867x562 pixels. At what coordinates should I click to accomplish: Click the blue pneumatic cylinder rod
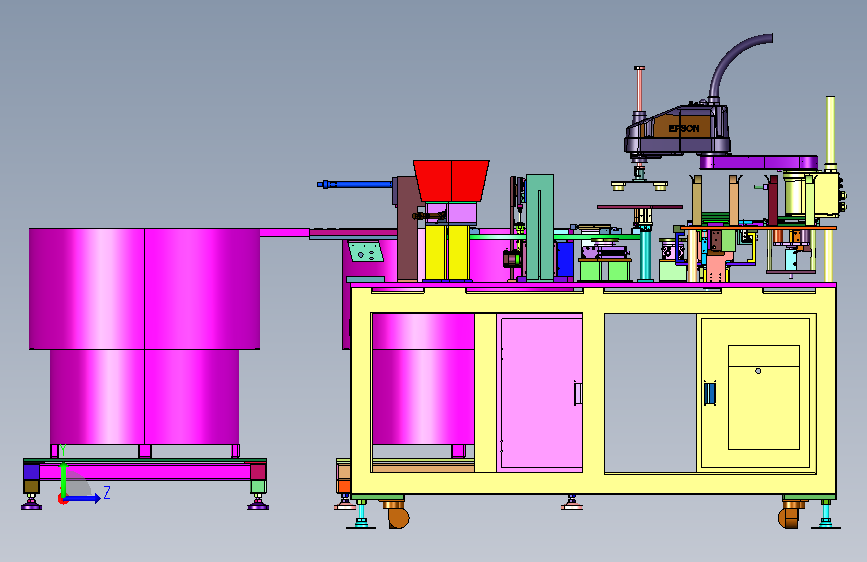click(x=354, y=184)
